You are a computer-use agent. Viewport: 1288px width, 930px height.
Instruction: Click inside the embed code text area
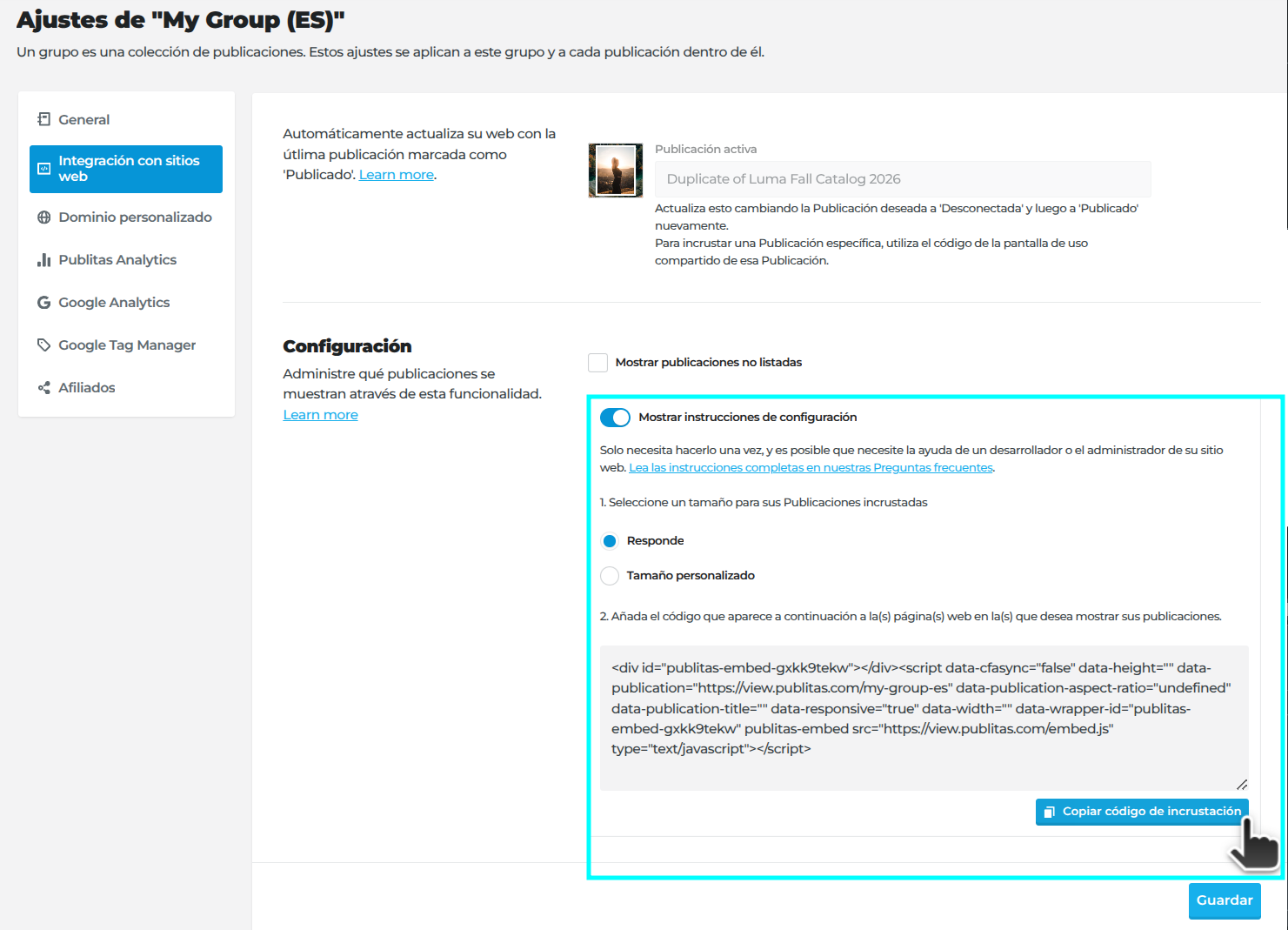924,718
